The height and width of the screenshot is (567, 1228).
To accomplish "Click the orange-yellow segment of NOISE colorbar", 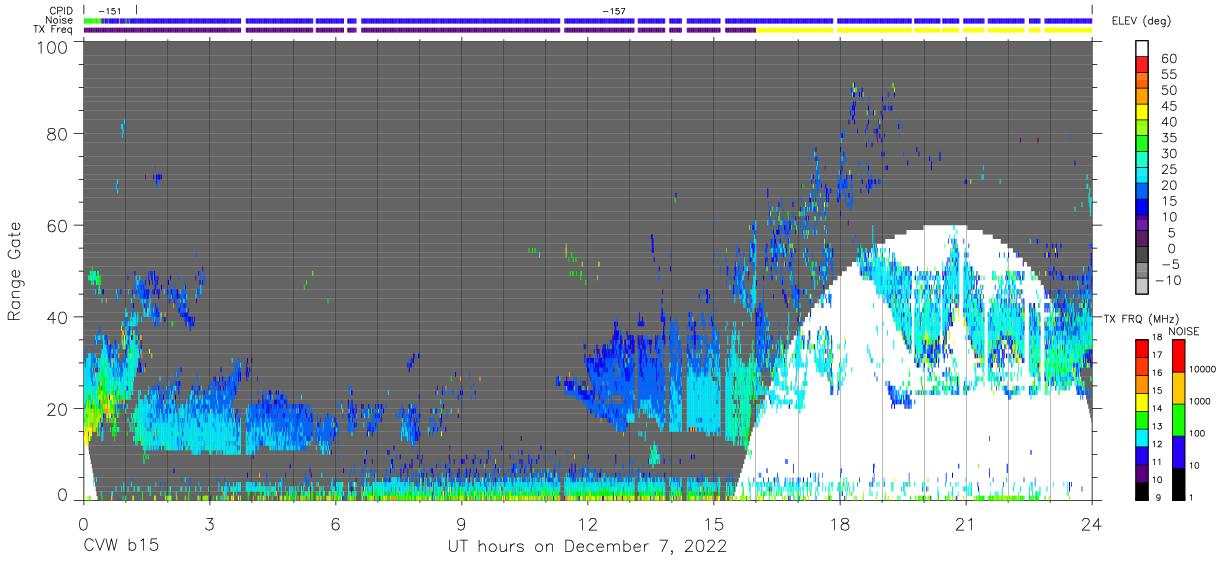I will click(1178, 387).
